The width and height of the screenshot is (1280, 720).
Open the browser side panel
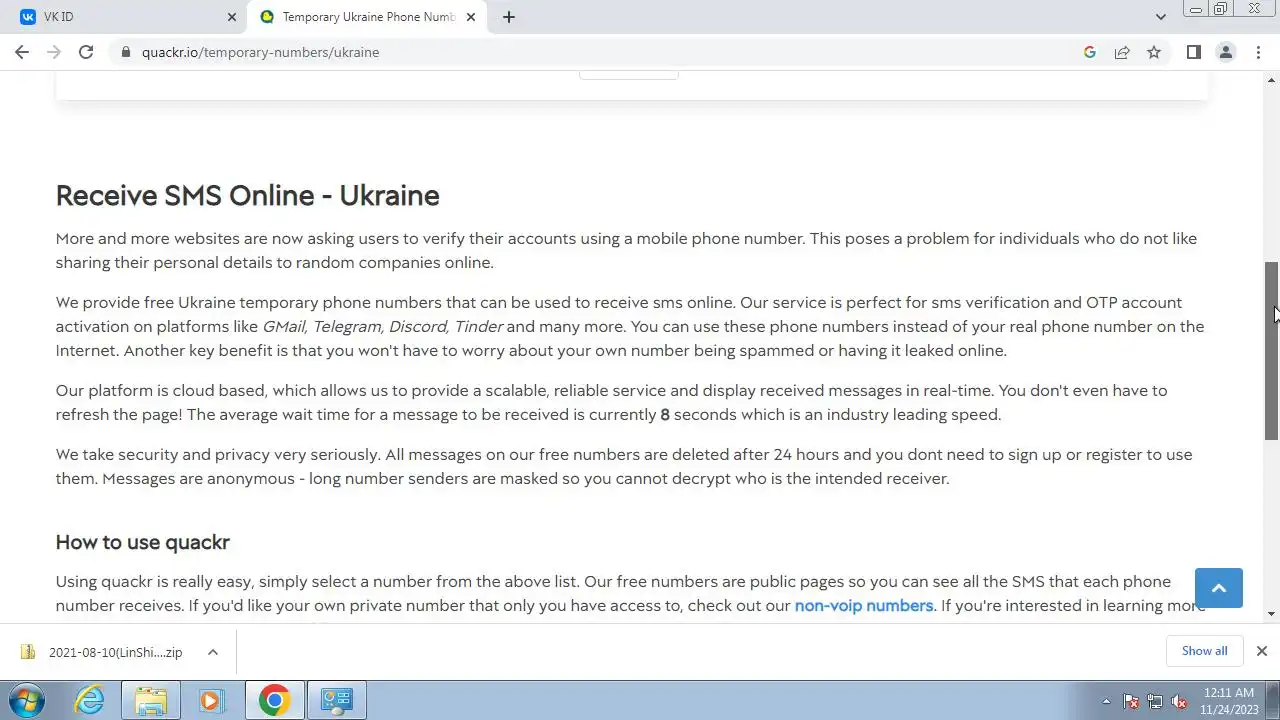pos(1194,52)
